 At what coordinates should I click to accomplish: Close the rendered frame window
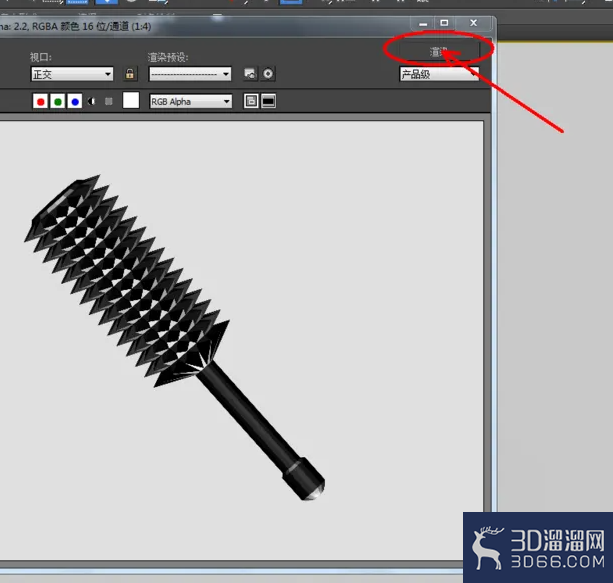point(473,23)
